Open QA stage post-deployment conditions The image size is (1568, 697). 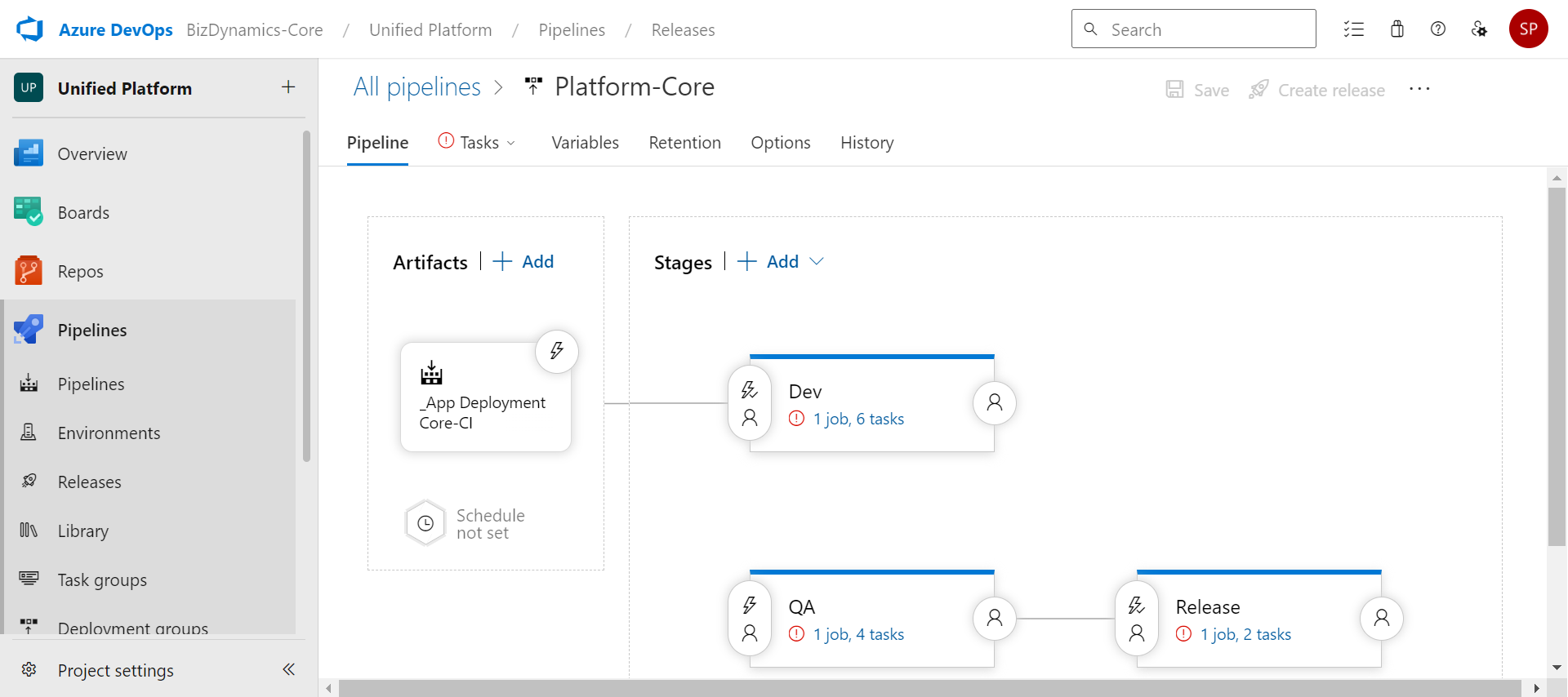coord(995,619)
